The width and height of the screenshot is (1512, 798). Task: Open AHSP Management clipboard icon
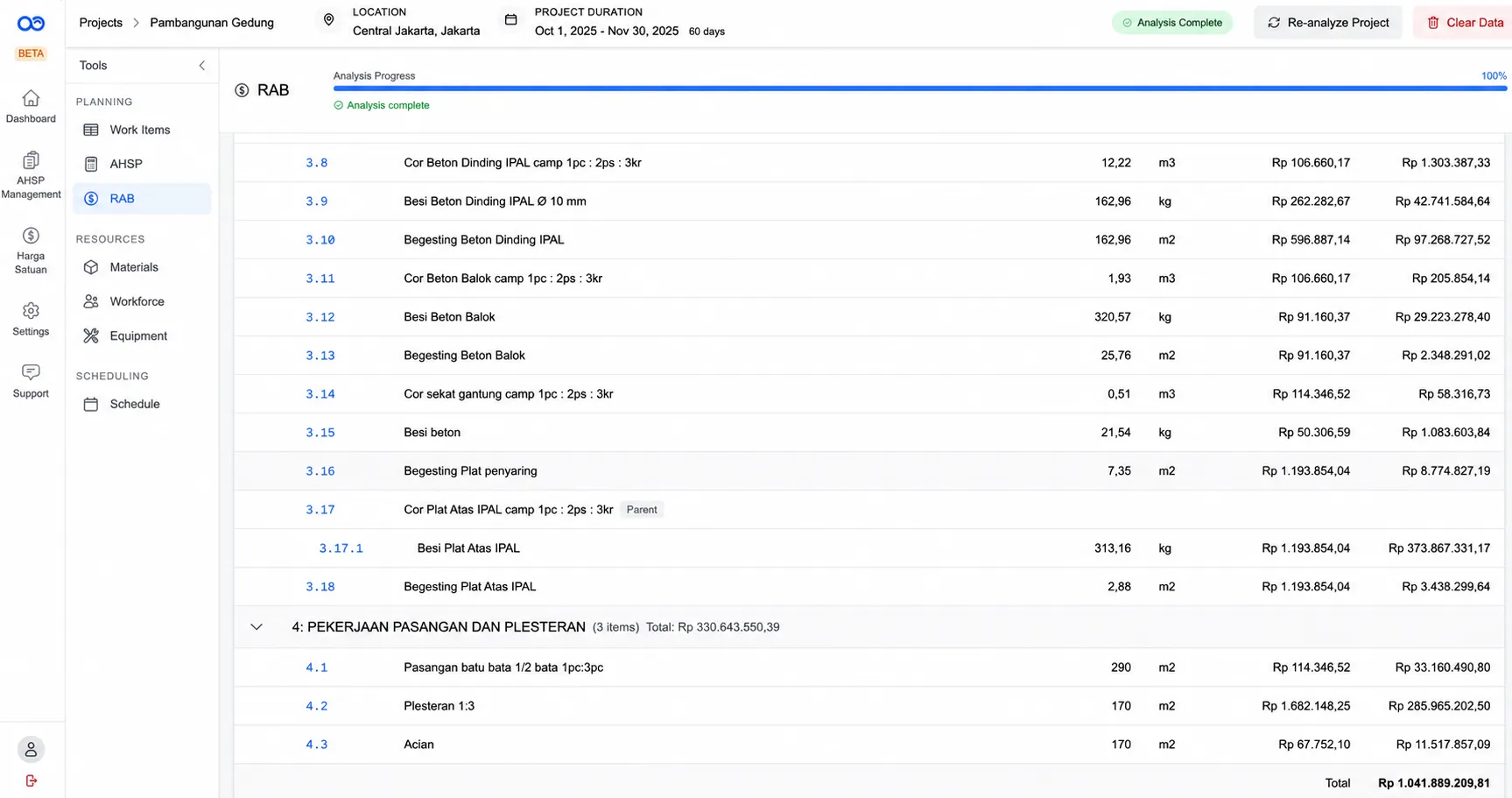[31, 160]
